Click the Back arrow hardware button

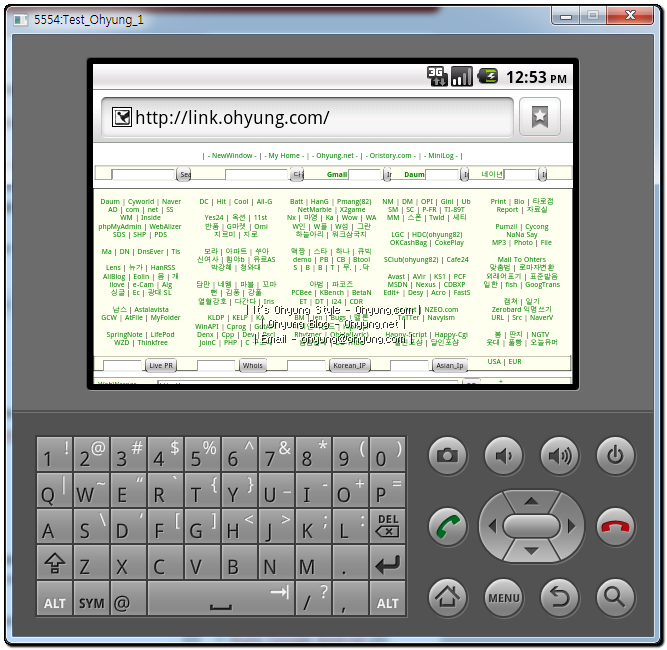[560, 597]
